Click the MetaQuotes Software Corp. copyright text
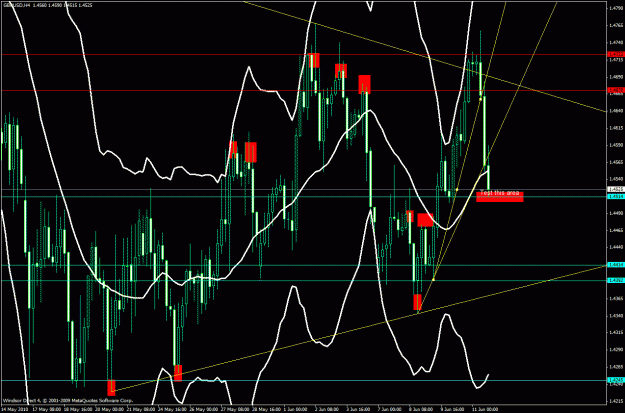Image resolution: width=625 pixels, height=413 pixels. point(67,400)
